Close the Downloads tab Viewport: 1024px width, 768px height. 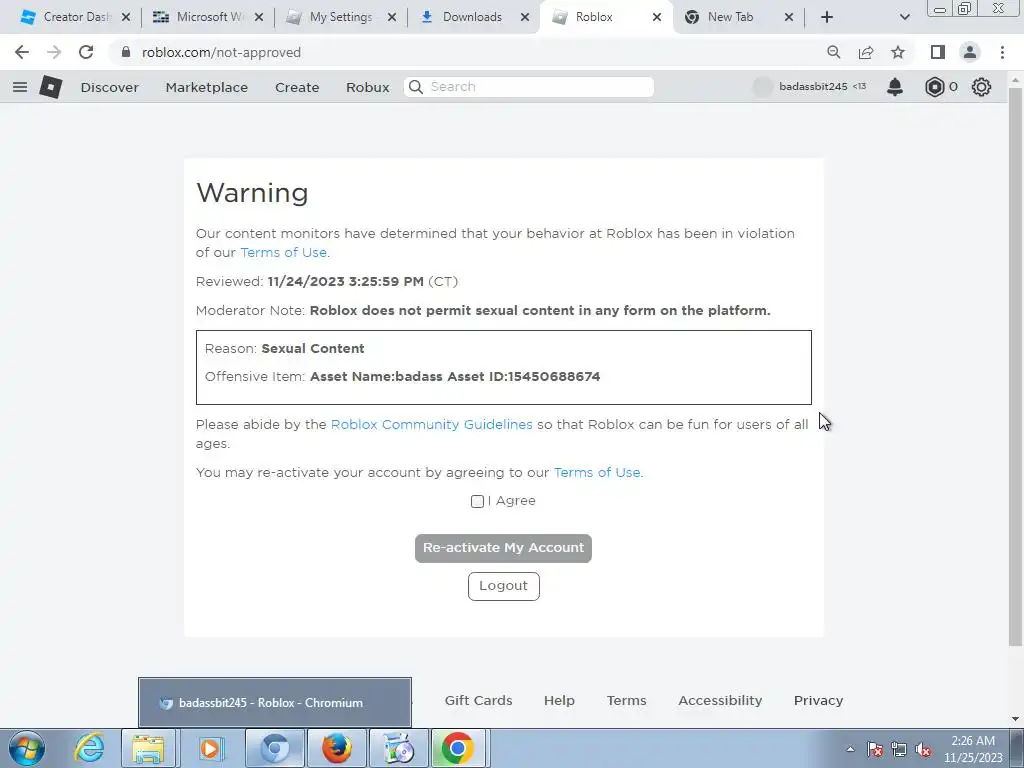[x=524, y=17]
